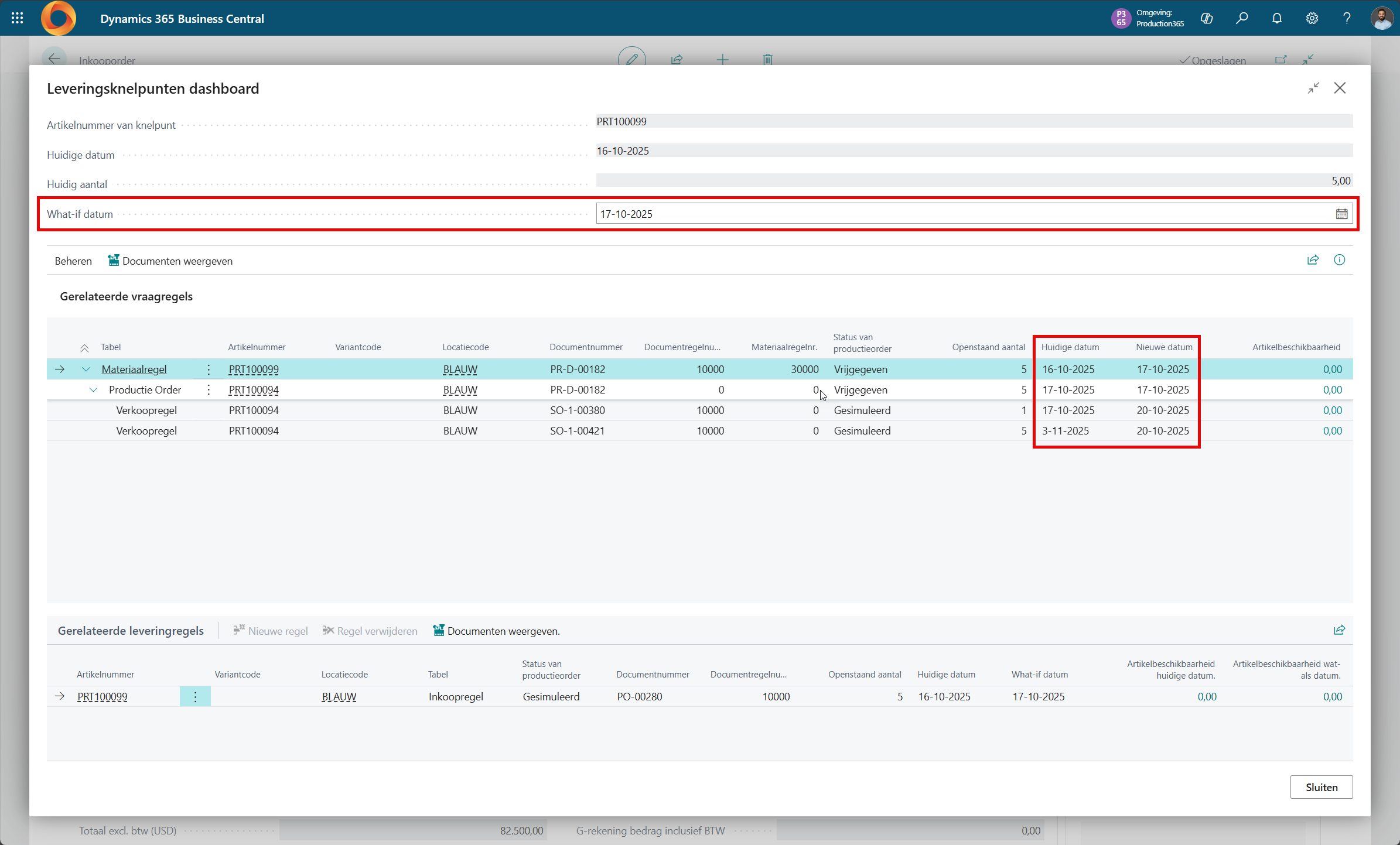Open row options for Materiaalregel row
The image size is (1400, 845).
[x=209, y=370]
